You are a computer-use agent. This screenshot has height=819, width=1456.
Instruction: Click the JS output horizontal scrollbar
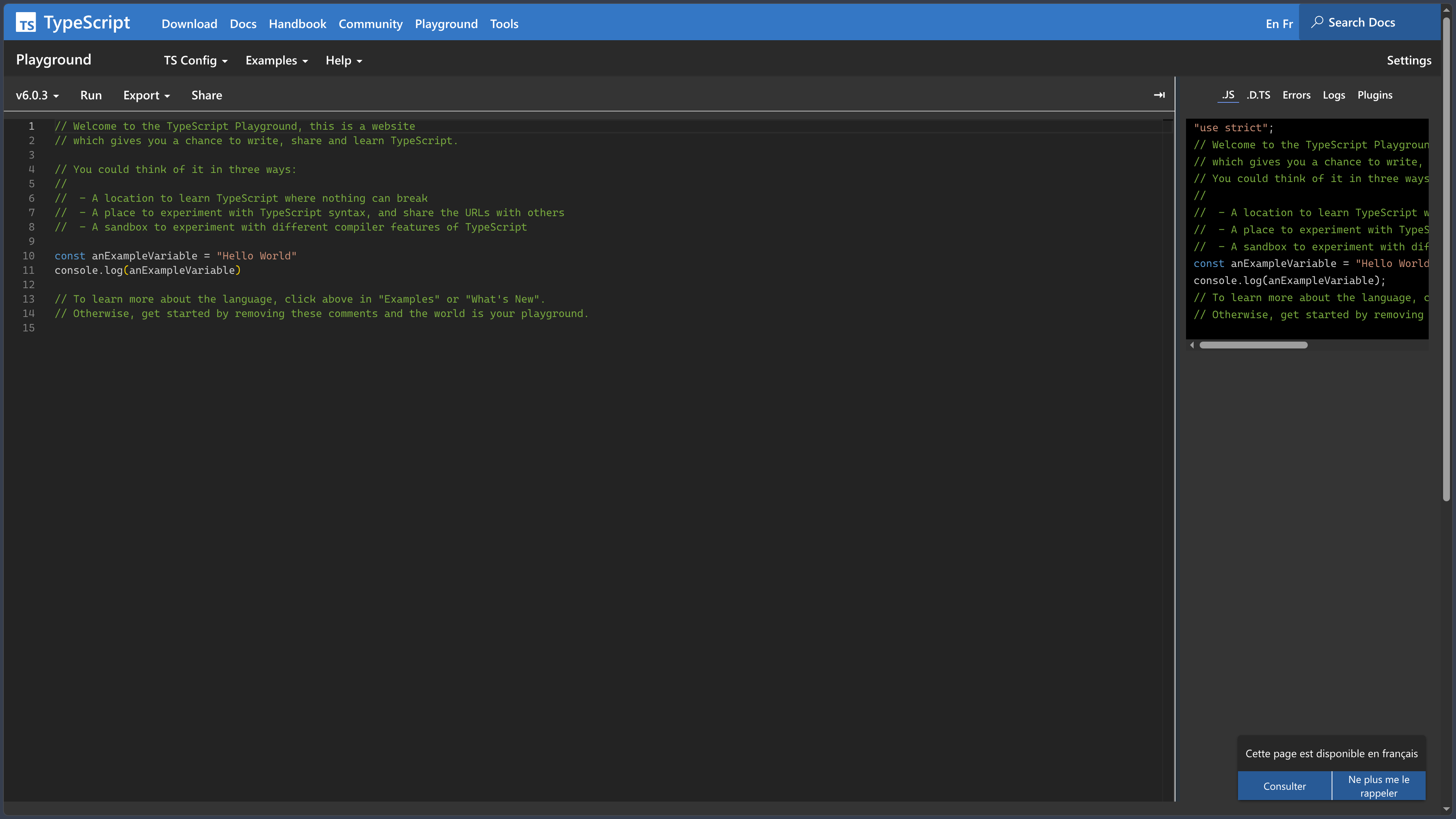[x=1253, y=345]
